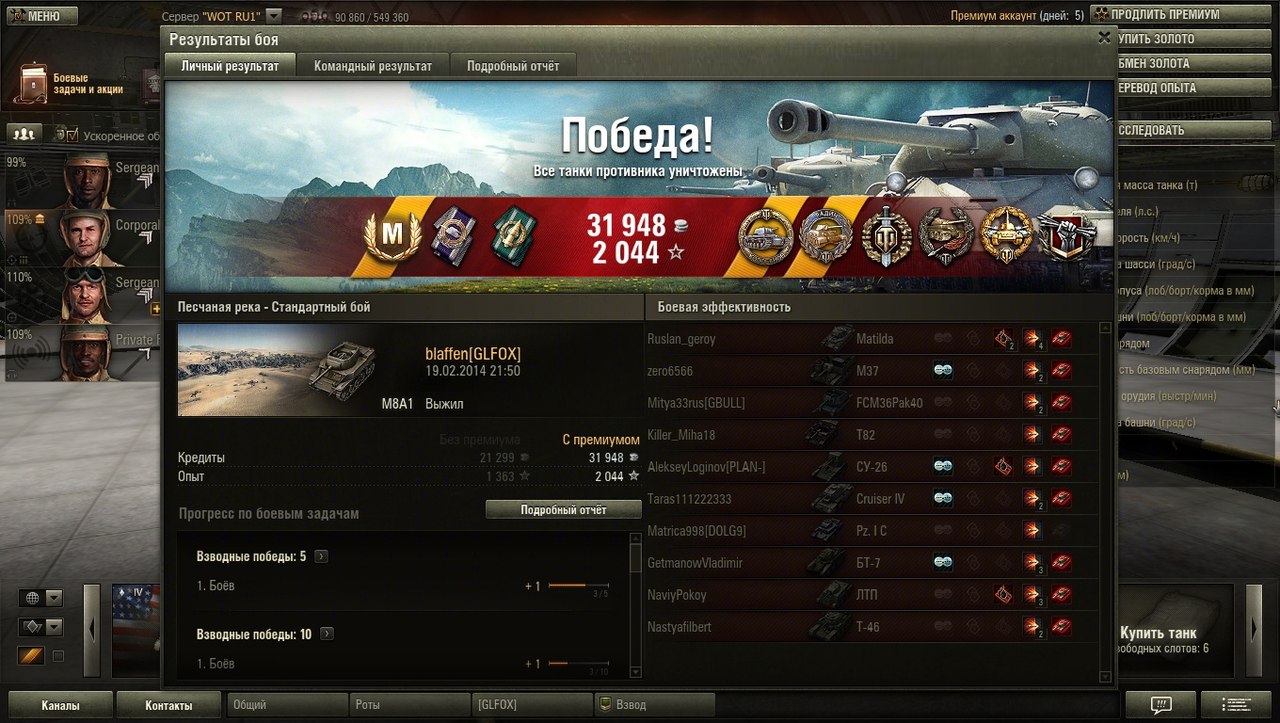Click the Mastery badge M medal icon
The width and height of the screenshot is (1280, 723).
(x=393, y=237)
